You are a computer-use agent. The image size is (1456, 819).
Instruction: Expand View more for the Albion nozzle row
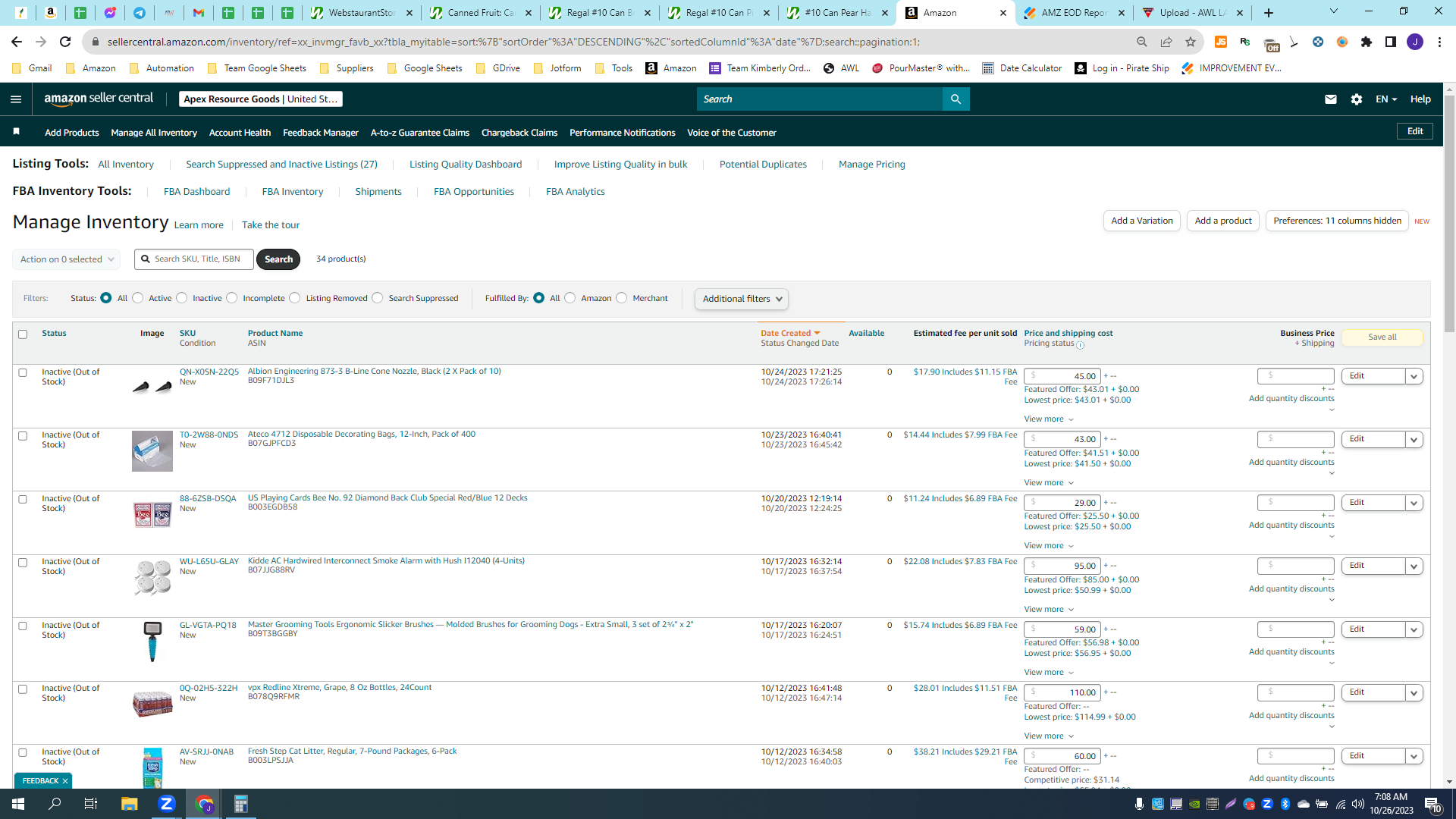click(1049, 419)
